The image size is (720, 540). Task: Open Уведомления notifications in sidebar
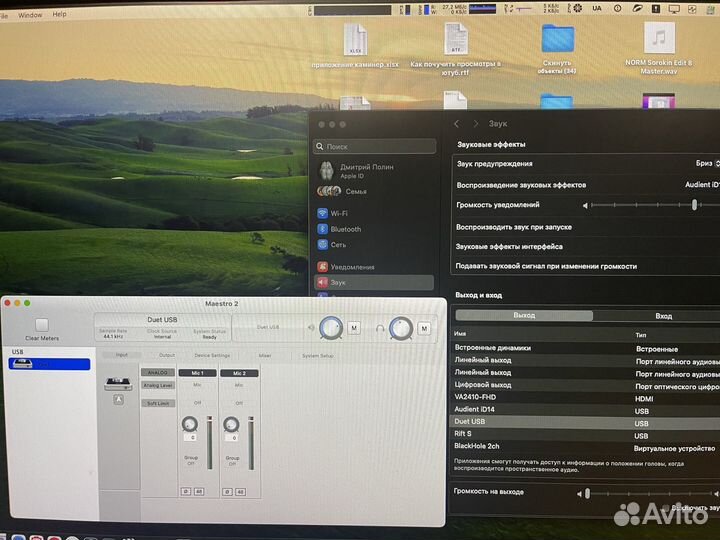coord(346,266)
